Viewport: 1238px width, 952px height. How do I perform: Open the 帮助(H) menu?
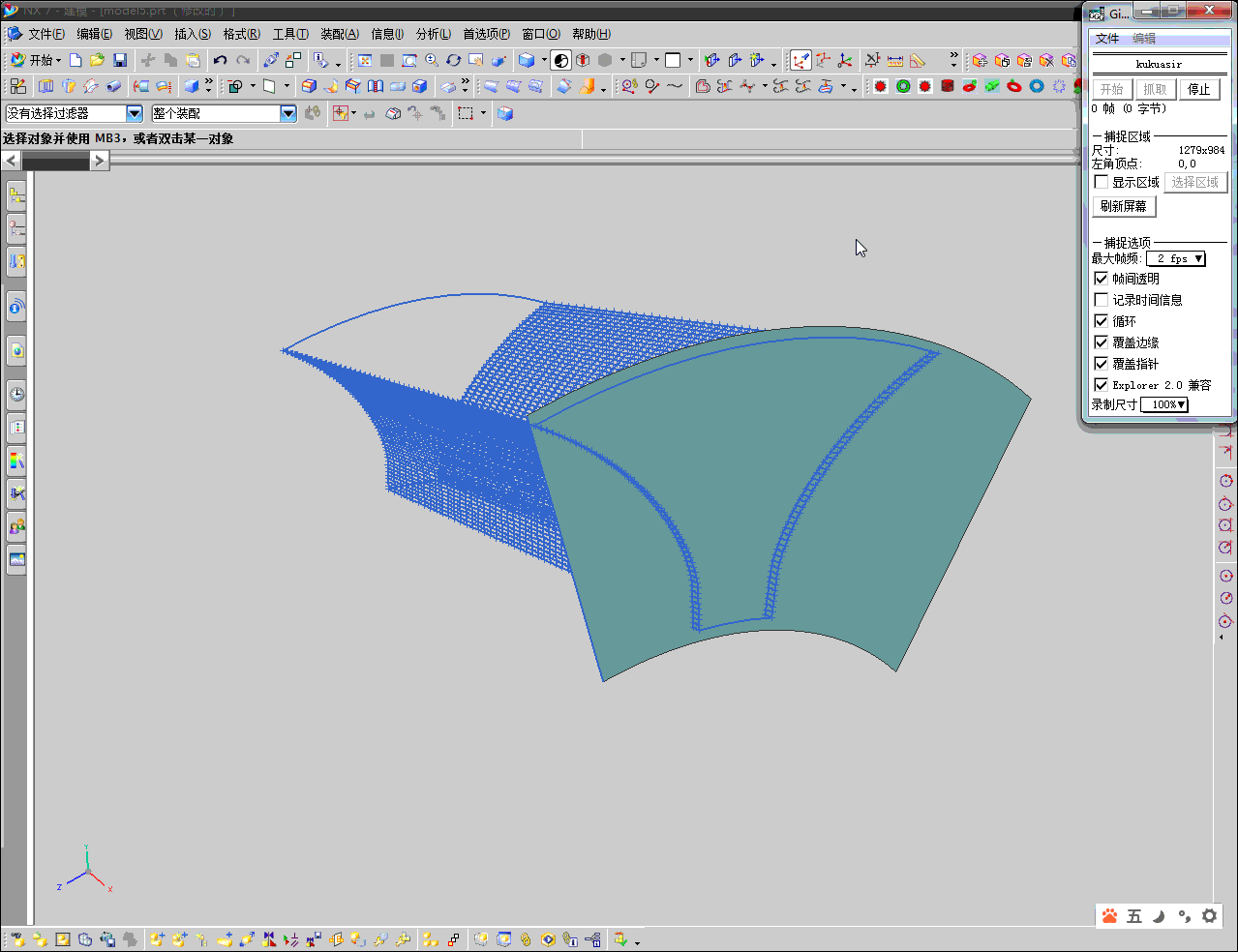(590, 34)
